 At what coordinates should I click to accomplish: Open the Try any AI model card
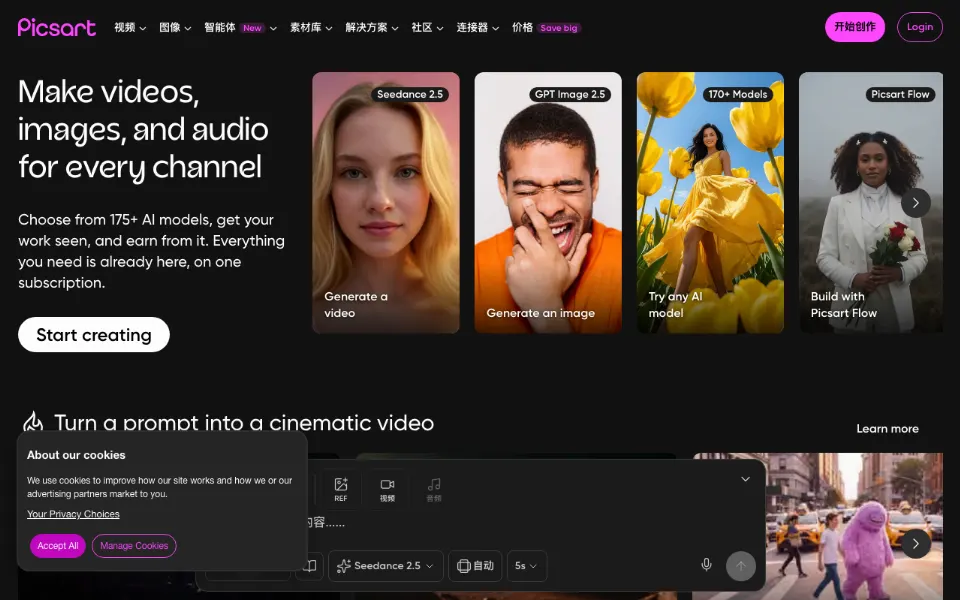point(710,203)
